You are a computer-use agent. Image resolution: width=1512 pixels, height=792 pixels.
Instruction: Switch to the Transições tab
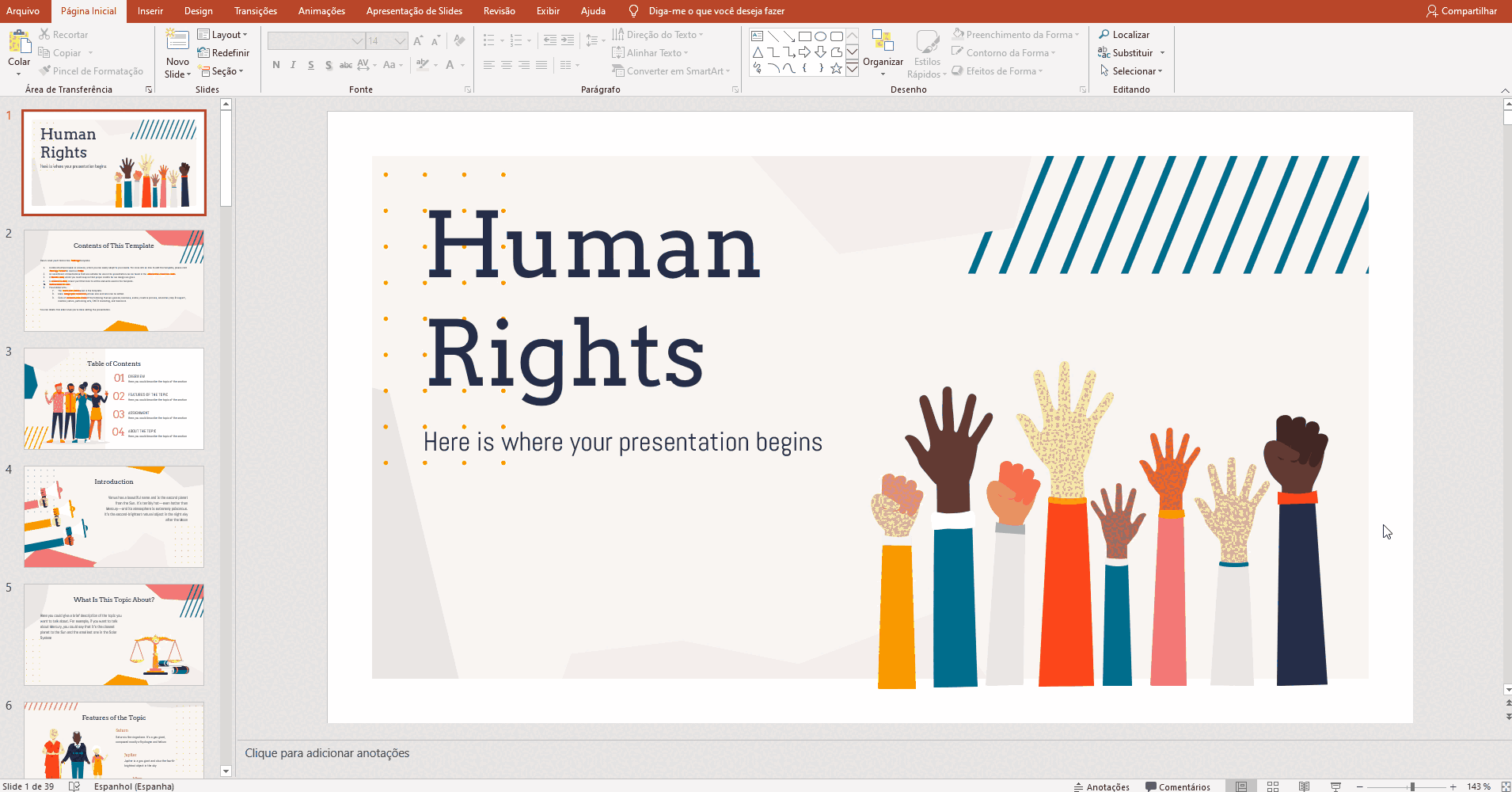click(x=255, y=11)
